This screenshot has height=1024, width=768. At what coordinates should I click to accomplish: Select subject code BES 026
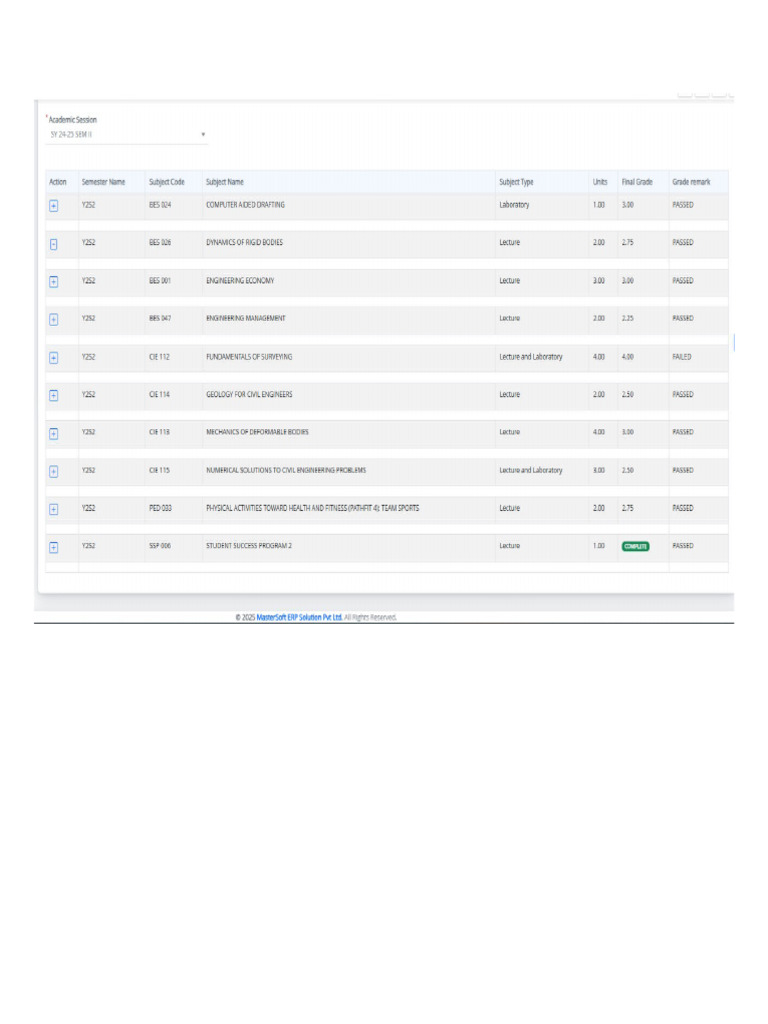160,242
